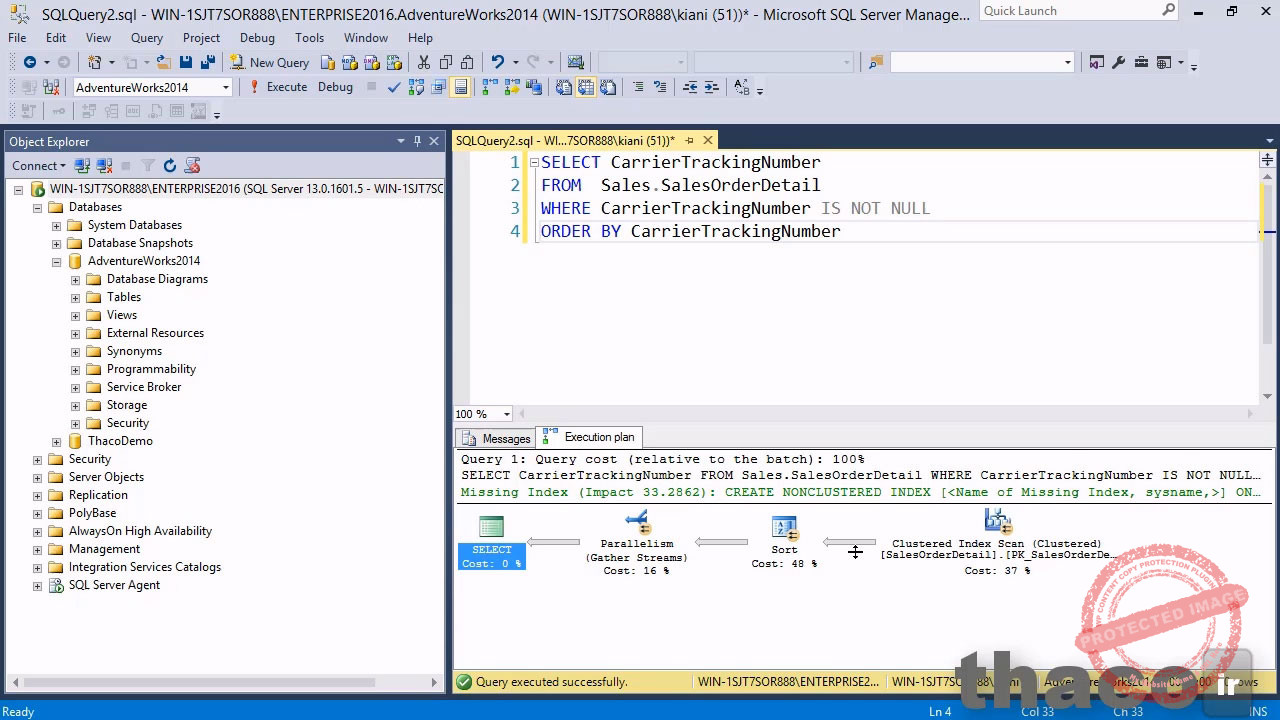Open the 100 % zoom dropdown

(506, 414)
